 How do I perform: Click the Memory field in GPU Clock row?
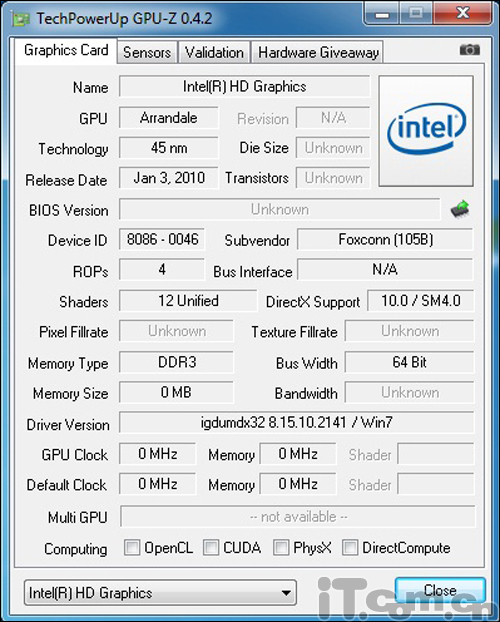[298, 454]
